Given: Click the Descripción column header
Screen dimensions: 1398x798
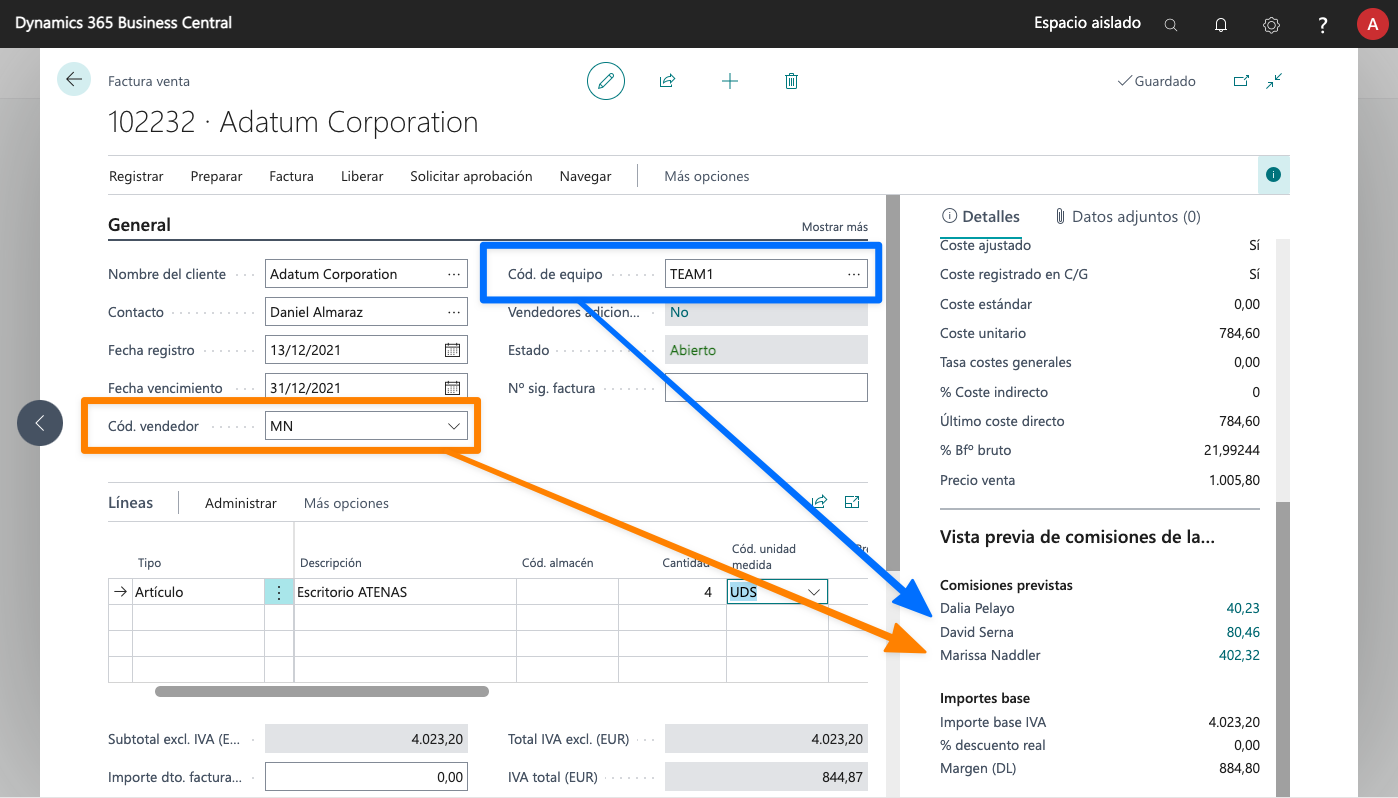Looking at the screenshot, I should click(331, 563).
